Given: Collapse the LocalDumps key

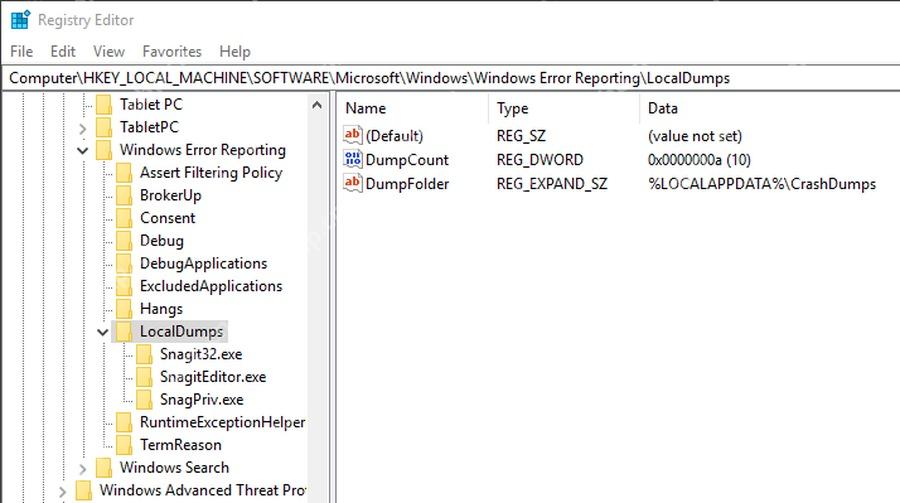Looking at the screenshot, I should pyautogui.click(x=103, y=332).
